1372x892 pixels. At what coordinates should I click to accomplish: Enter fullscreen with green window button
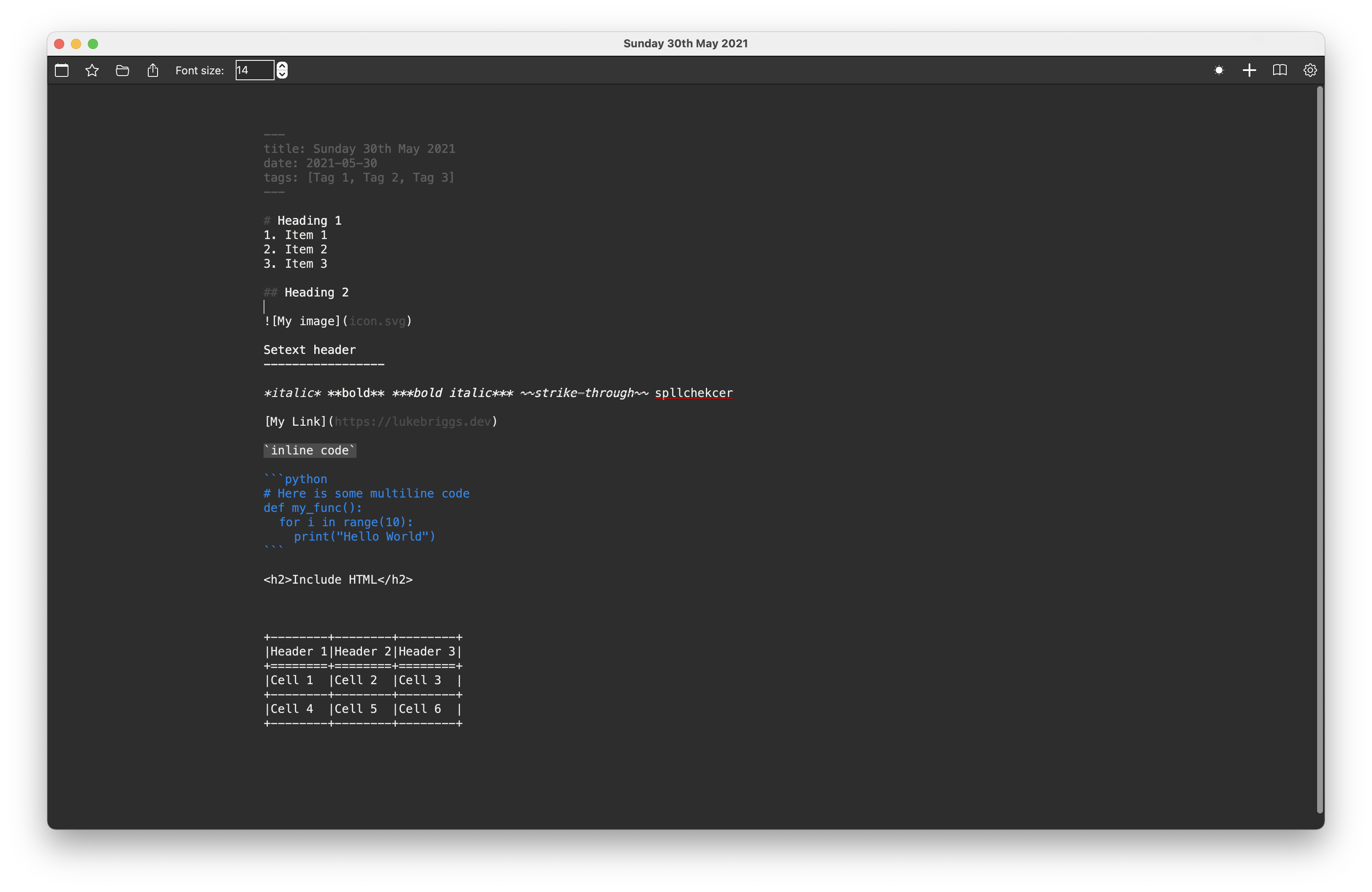[93, 44]
